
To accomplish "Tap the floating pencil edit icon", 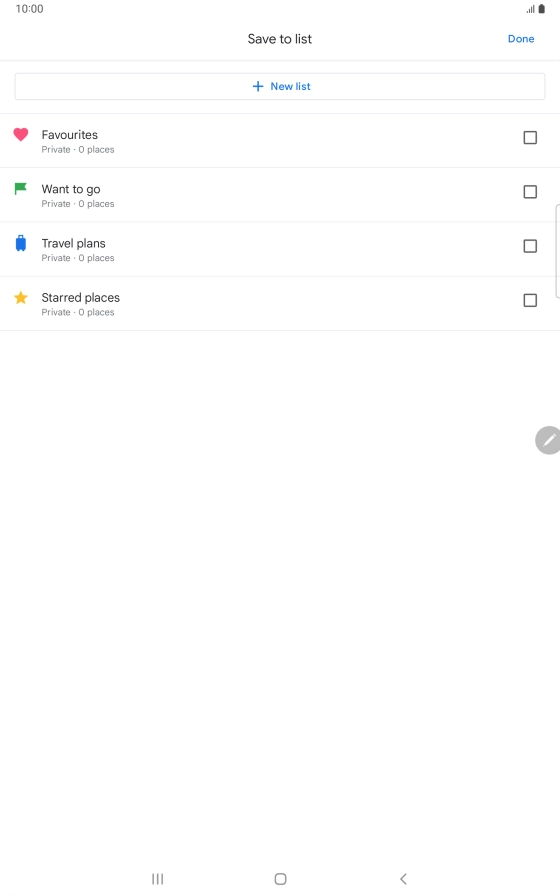I will tap(549, 440).
